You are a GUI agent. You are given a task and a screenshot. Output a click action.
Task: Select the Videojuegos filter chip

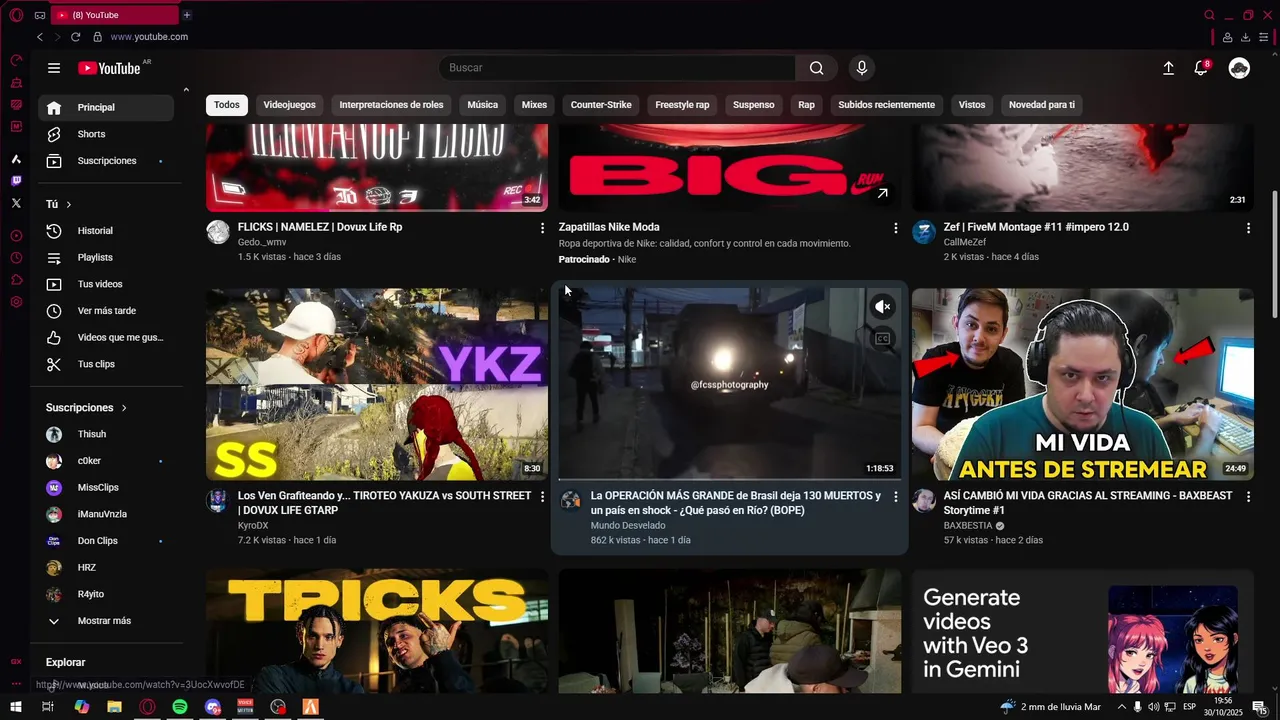click(x=289, y=105)
